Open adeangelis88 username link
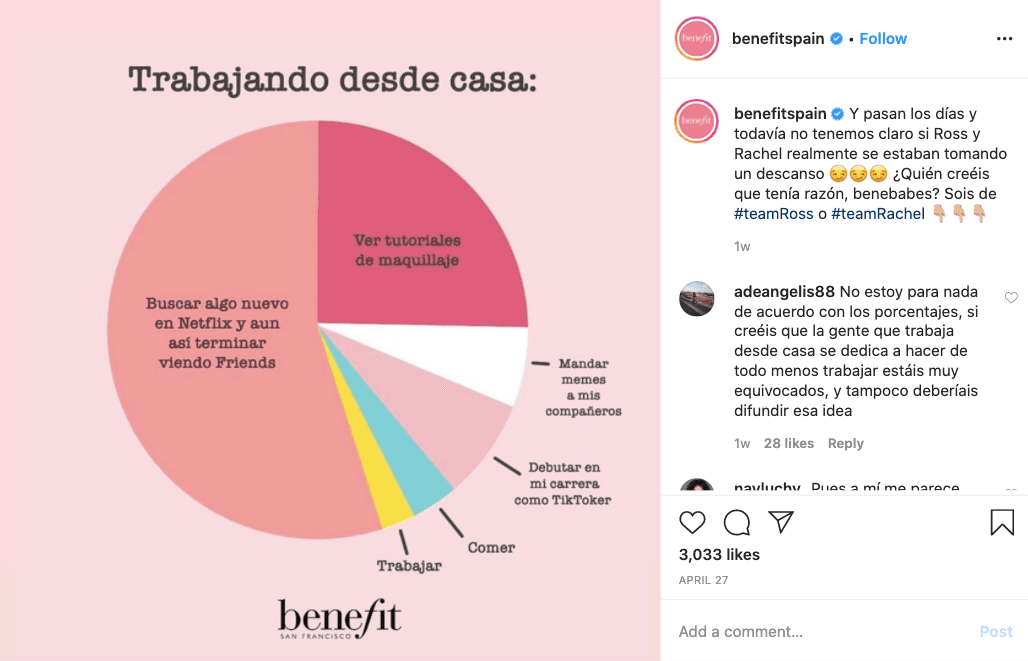1028x661 pixels. [x=784, y=292]
